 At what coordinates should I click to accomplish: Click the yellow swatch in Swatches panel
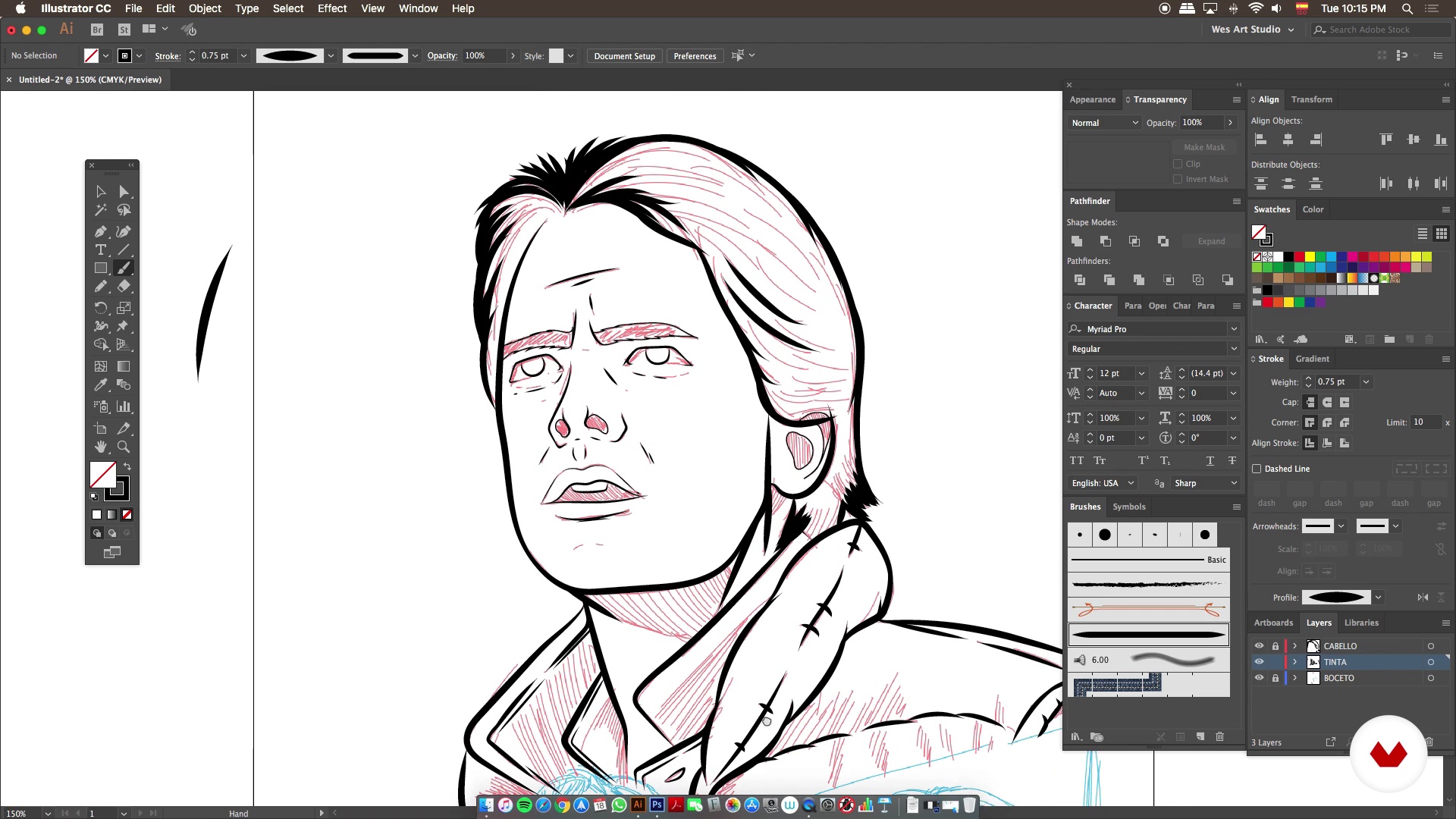click(x=1310, y=257)
